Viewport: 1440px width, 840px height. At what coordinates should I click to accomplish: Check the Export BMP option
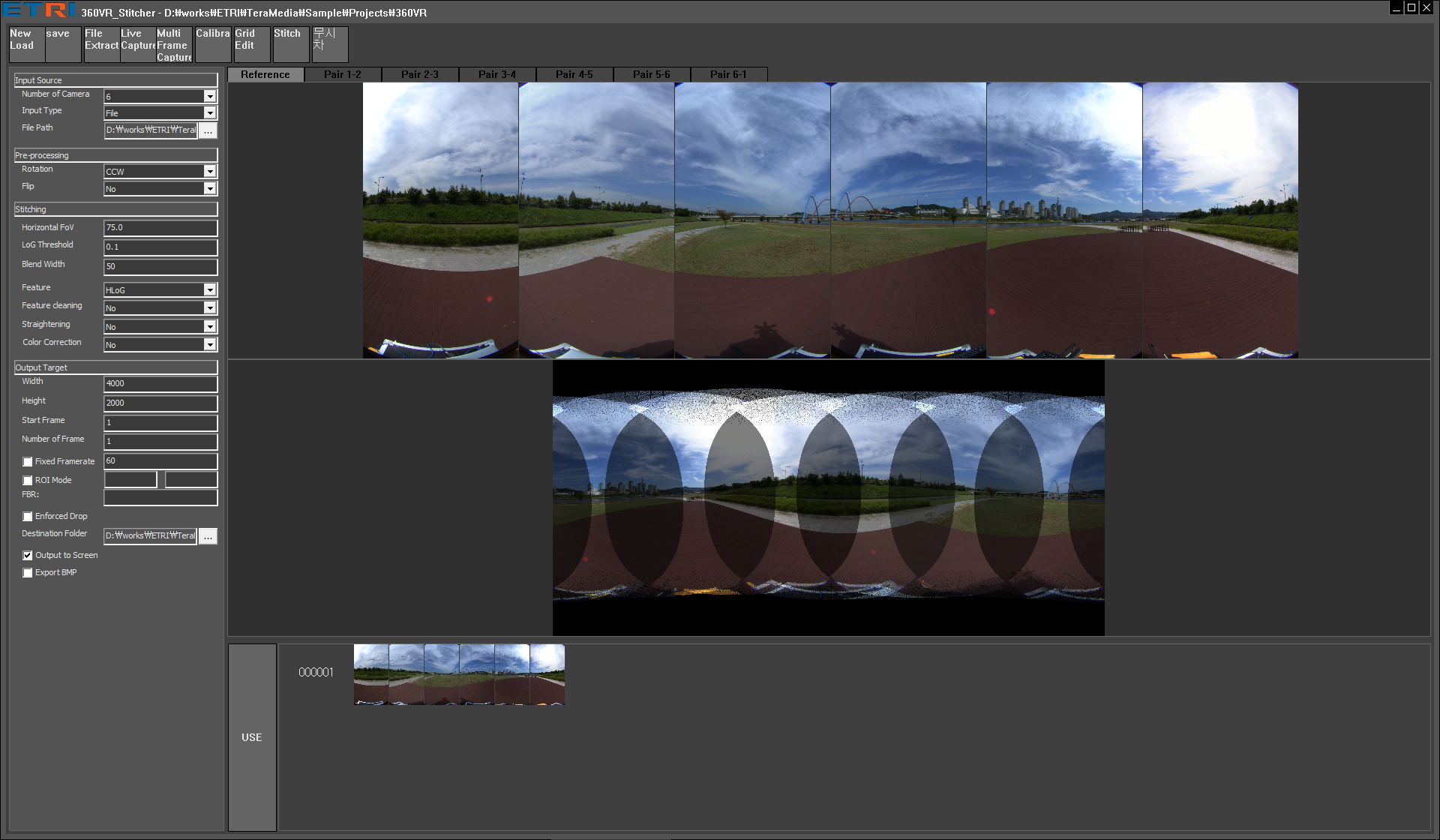[x=28, y=573]
